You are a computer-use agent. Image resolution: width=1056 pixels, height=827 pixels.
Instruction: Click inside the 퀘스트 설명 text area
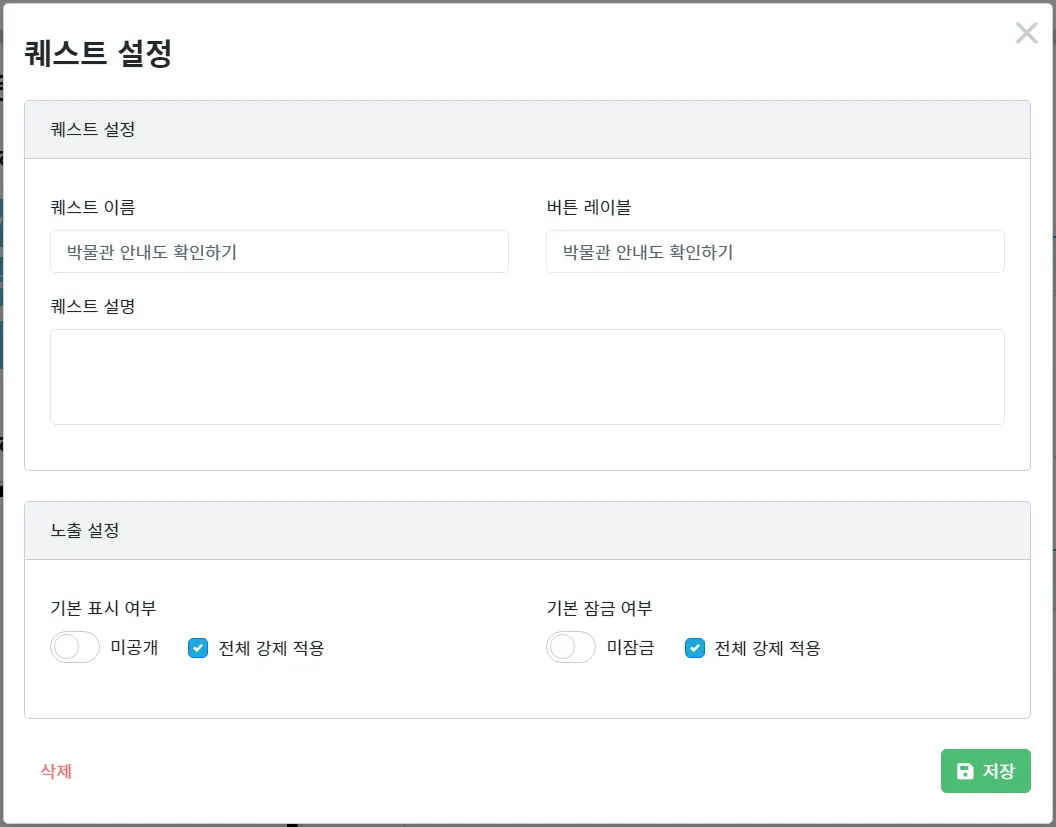pyautogui.click(x=527, y=377)
